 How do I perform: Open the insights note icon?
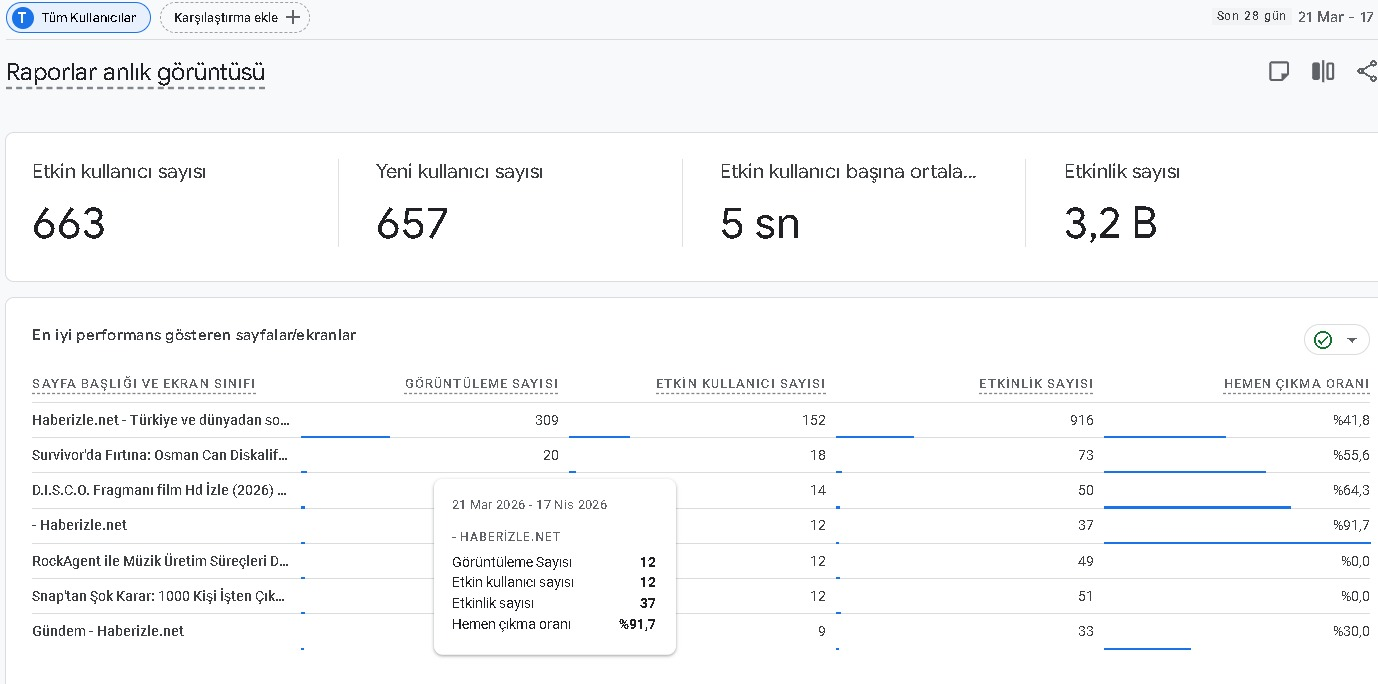[x=1278, y=71]
